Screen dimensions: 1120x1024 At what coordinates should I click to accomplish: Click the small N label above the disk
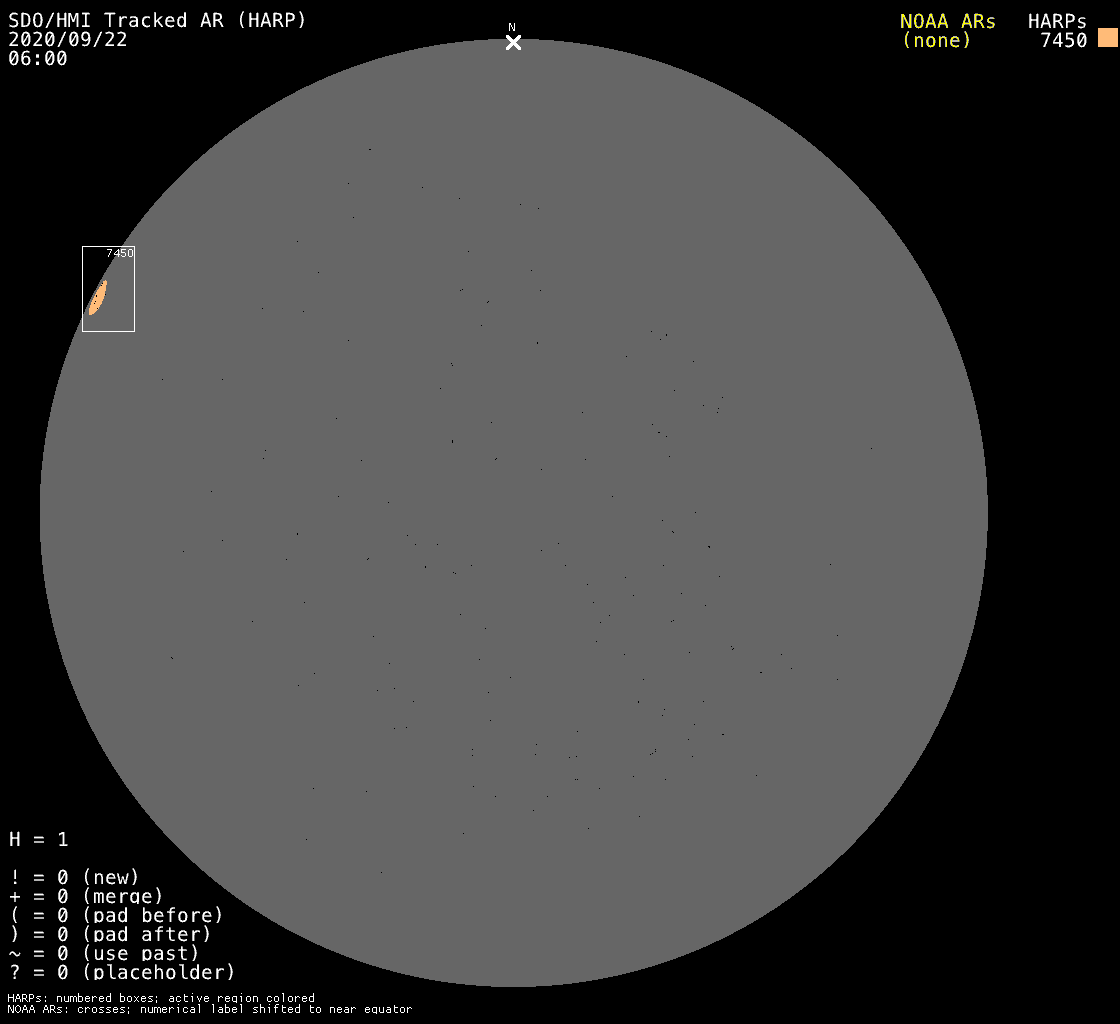[x=512, y=27]
